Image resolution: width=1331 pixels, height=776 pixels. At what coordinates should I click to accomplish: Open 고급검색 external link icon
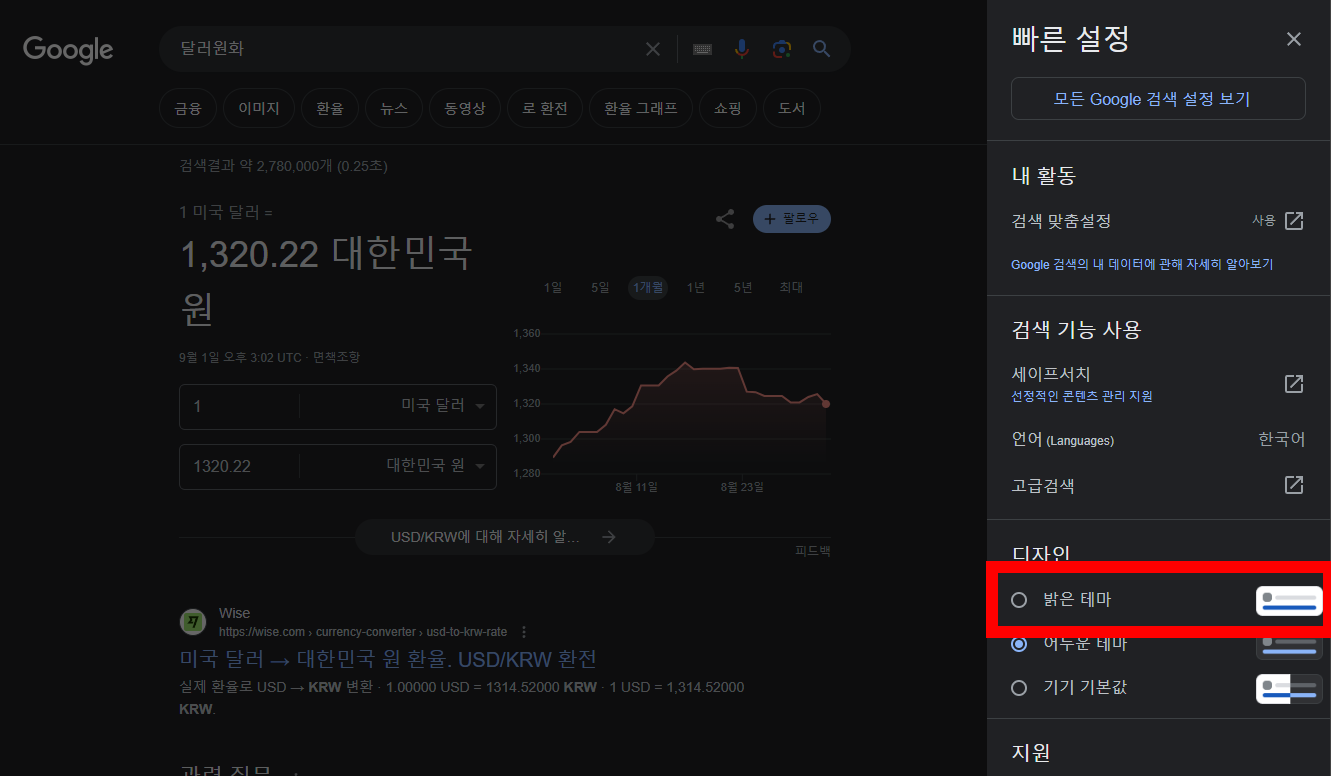coord(1294,485)
